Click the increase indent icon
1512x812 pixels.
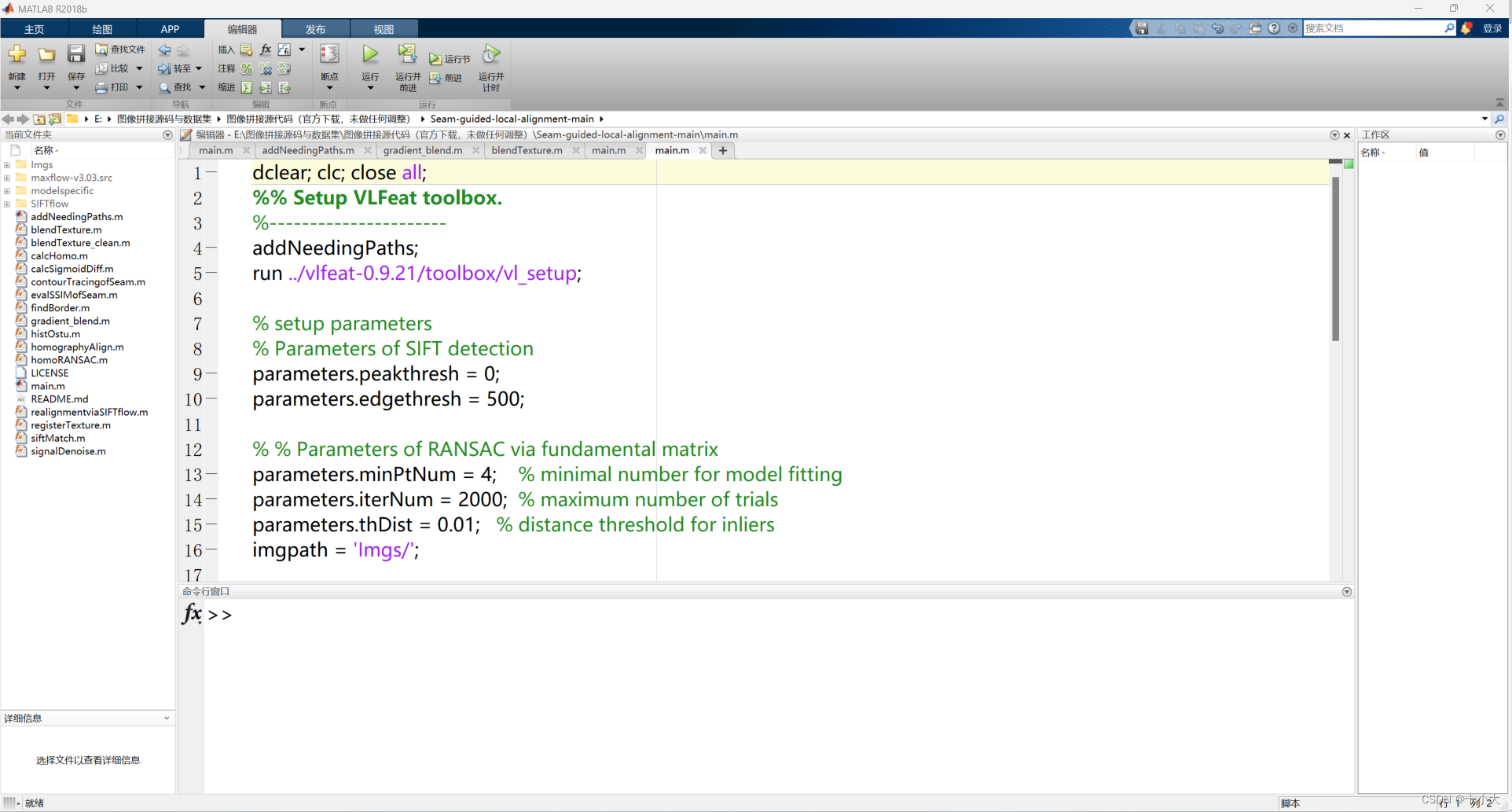point(266,87)
